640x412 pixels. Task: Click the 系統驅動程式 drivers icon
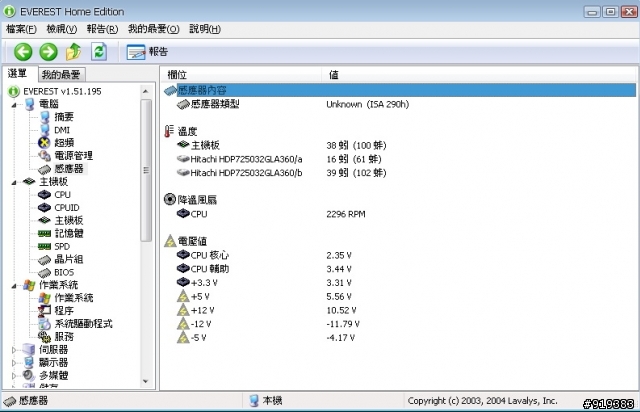coord(44,324)
